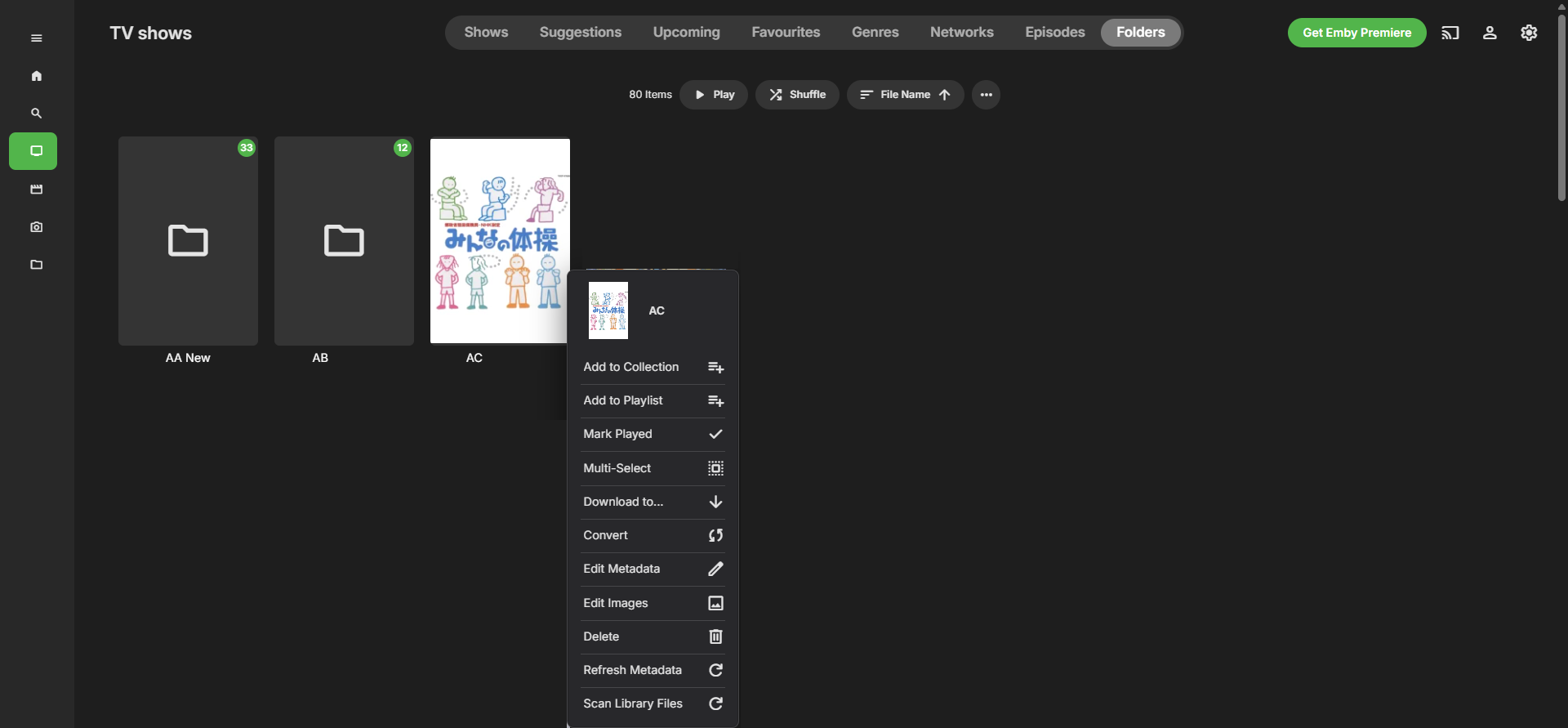The image size is (1568, 728).
Task: Switch to the Favourites tab
Action: pyautogui.click(x=786, y=33)
